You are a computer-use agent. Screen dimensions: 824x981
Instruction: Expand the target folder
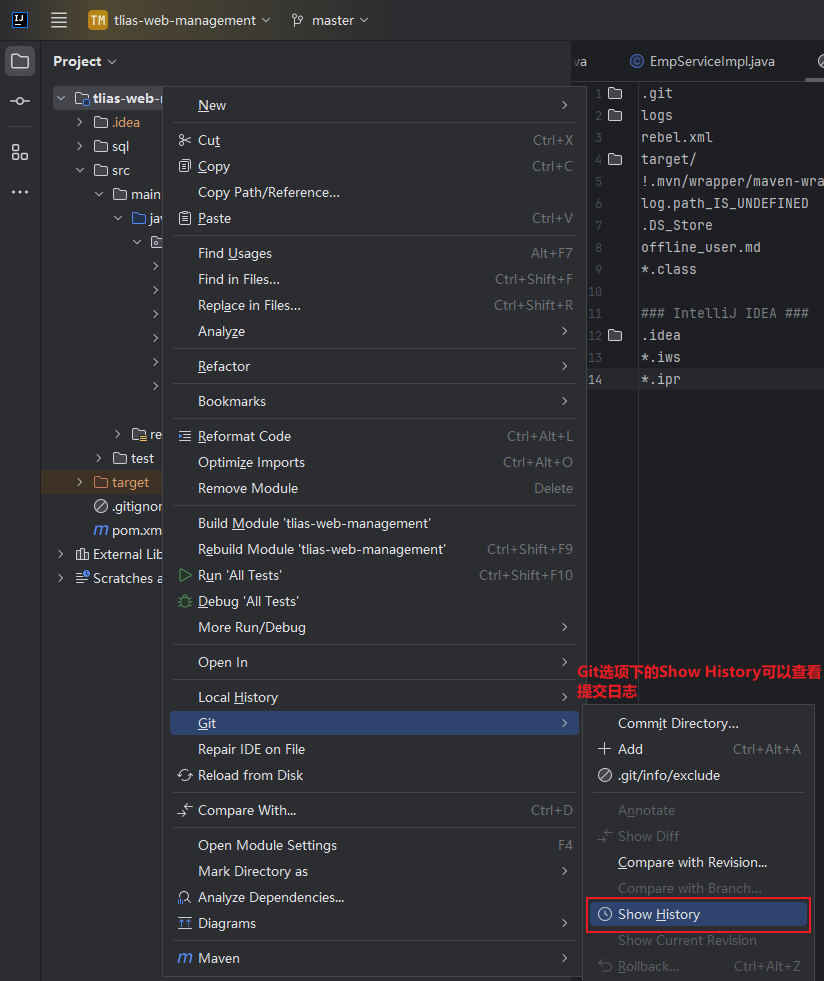coord(79,482)
